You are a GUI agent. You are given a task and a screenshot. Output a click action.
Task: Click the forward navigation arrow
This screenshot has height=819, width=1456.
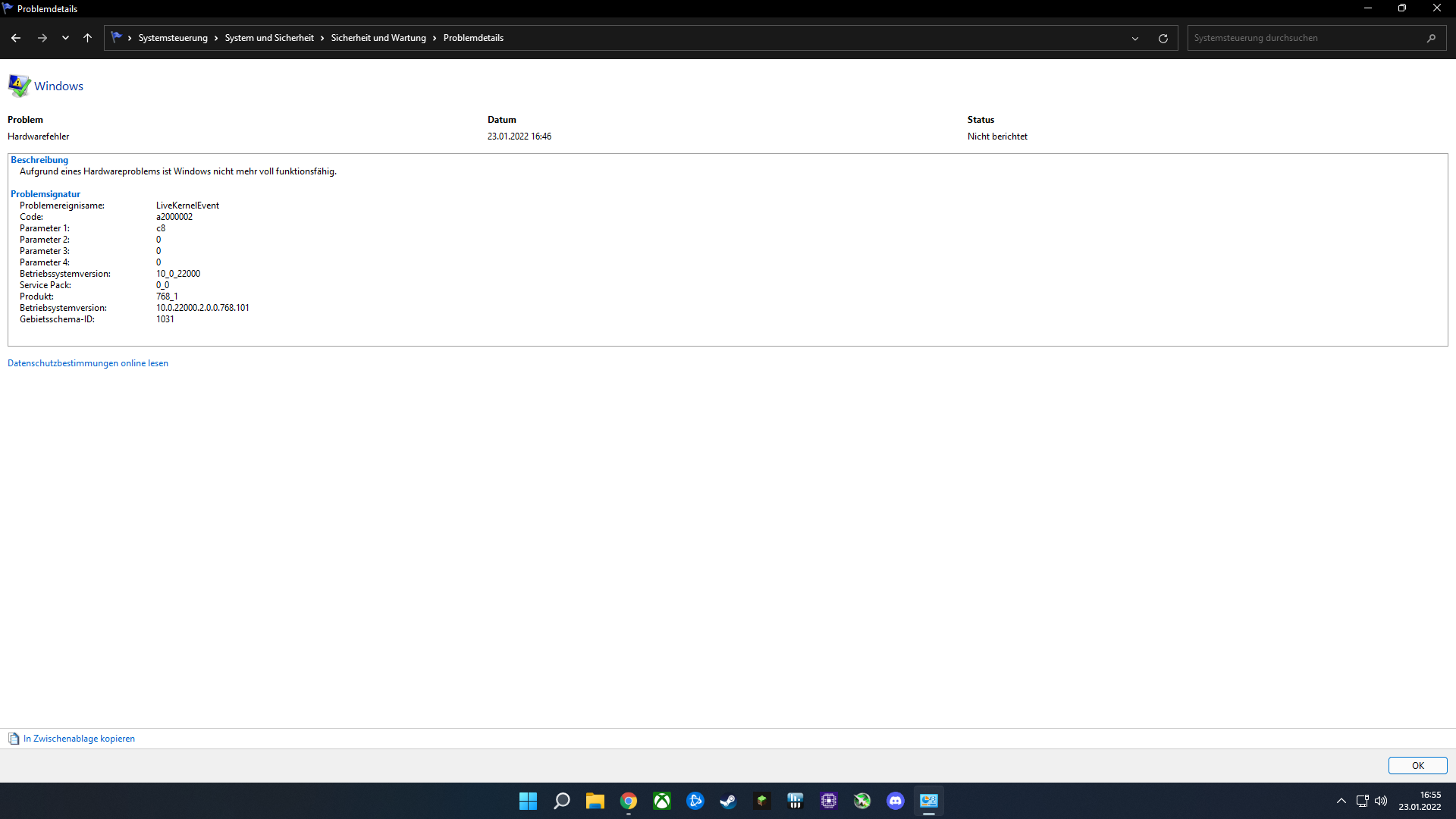tap(42, 38)
